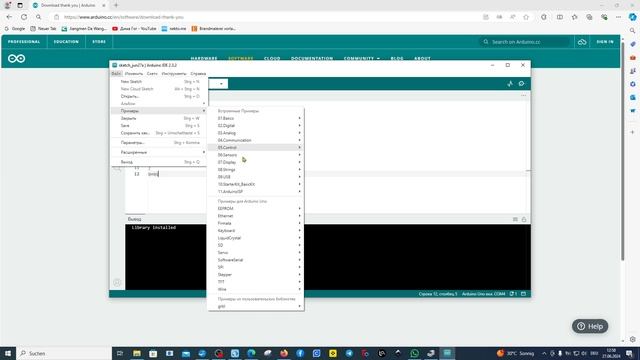
Task: Click the Arduino infinity logo on website
Action: pyautogui.click(x=16, y=58)
